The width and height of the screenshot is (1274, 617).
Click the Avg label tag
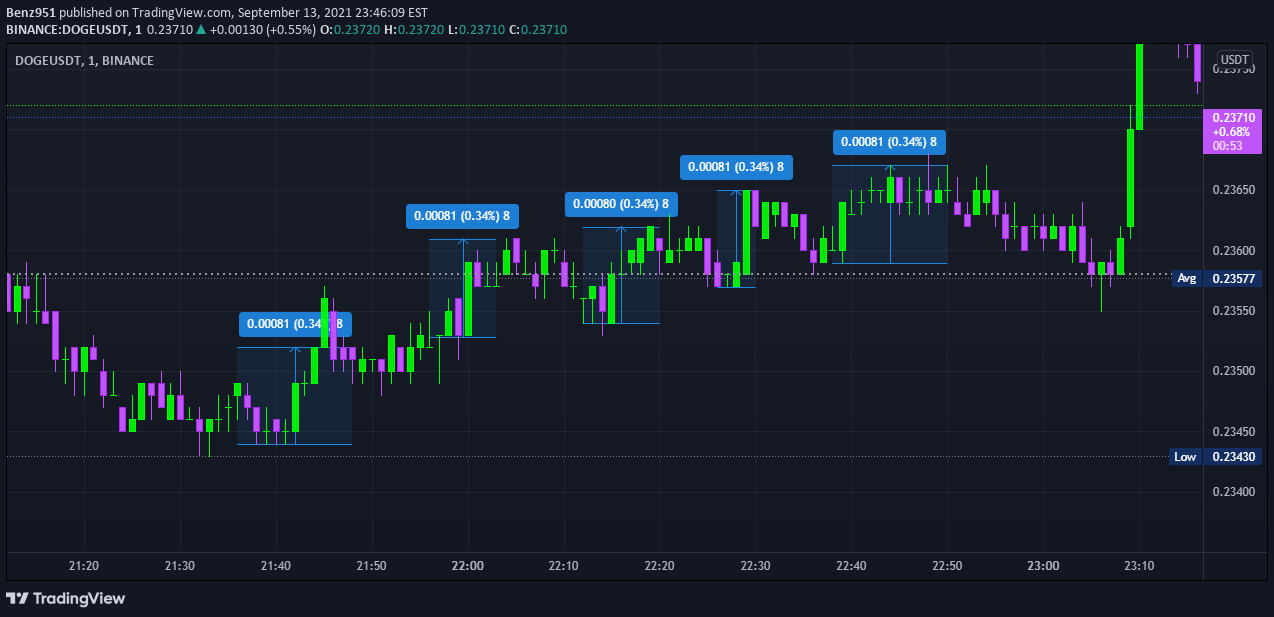(1187, 279)
